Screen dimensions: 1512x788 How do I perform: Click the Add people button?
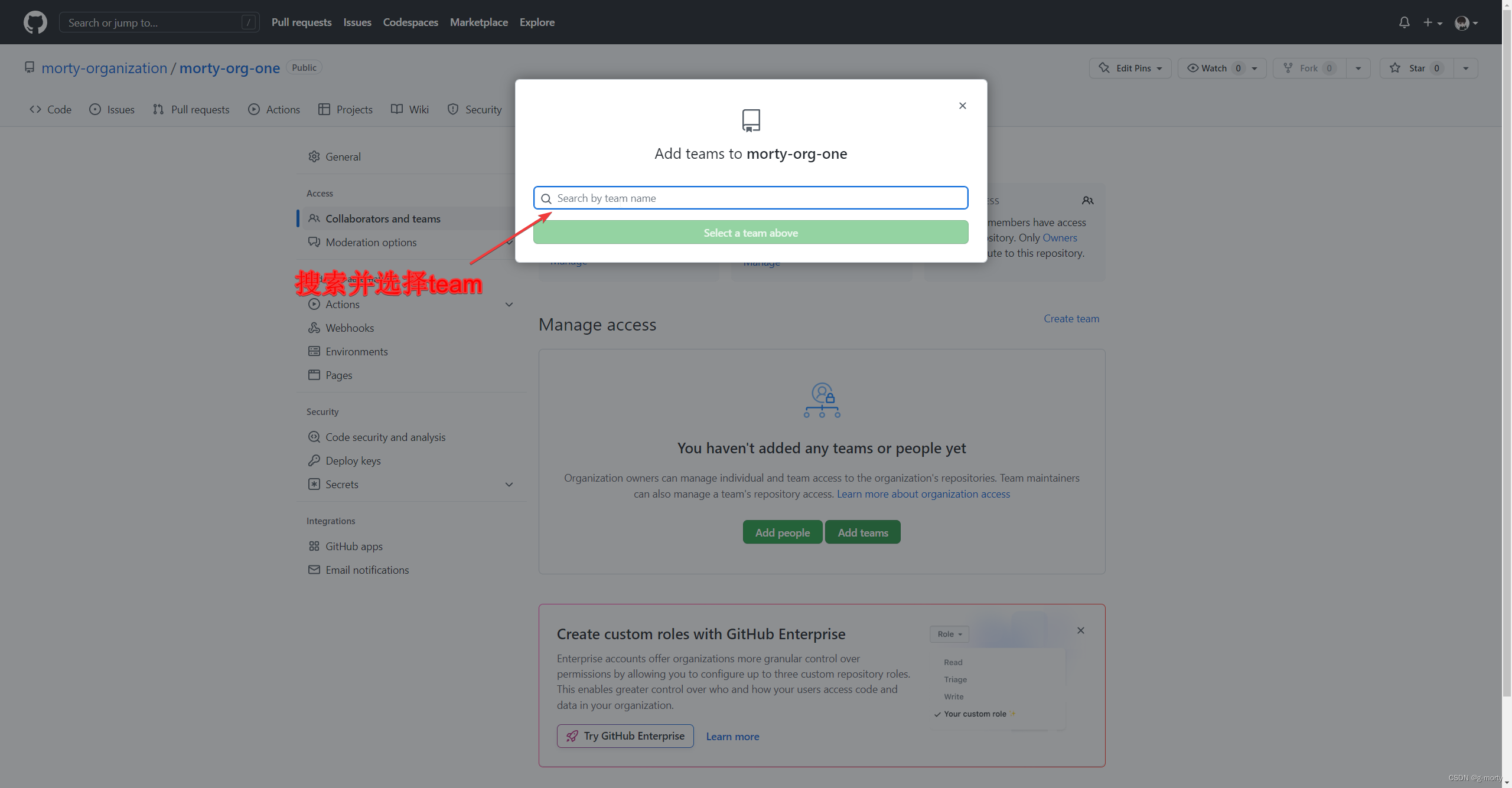pyautogui.click(x=783, y=532)
